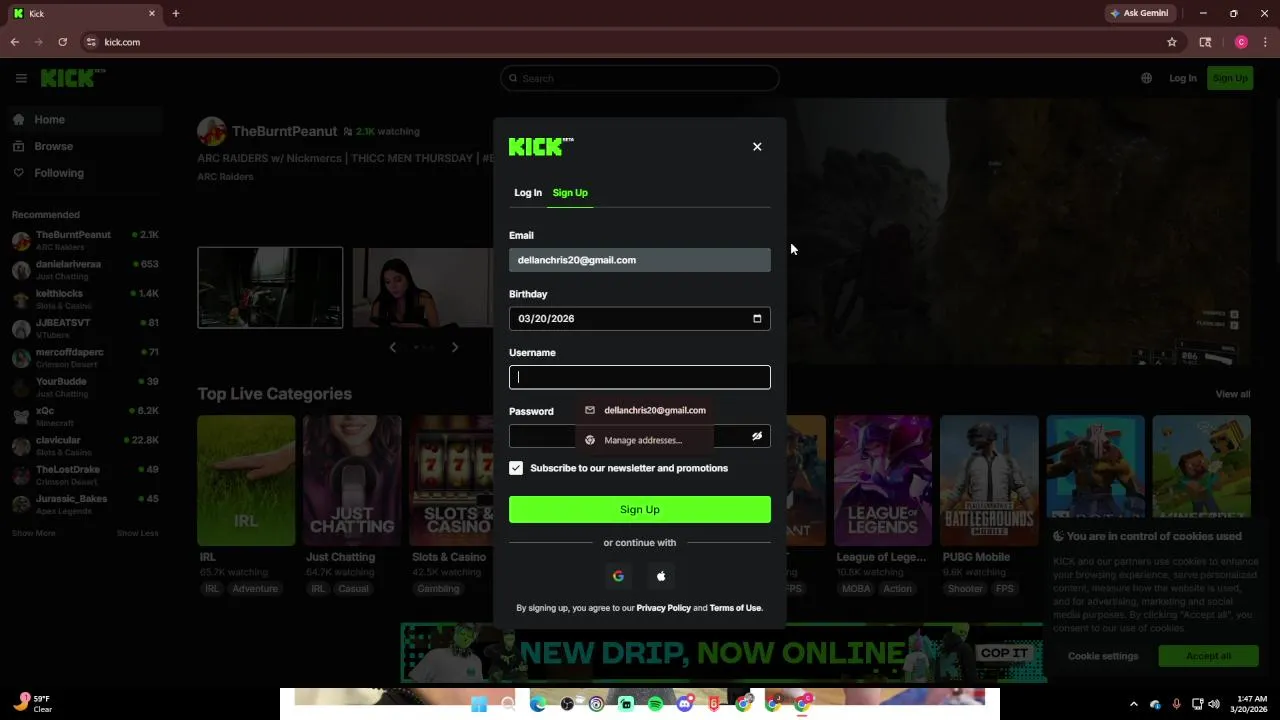Open the volume control in system tray
Image resolution: width=1280 pixels, height=720 pixels.
pos(1214,704)
